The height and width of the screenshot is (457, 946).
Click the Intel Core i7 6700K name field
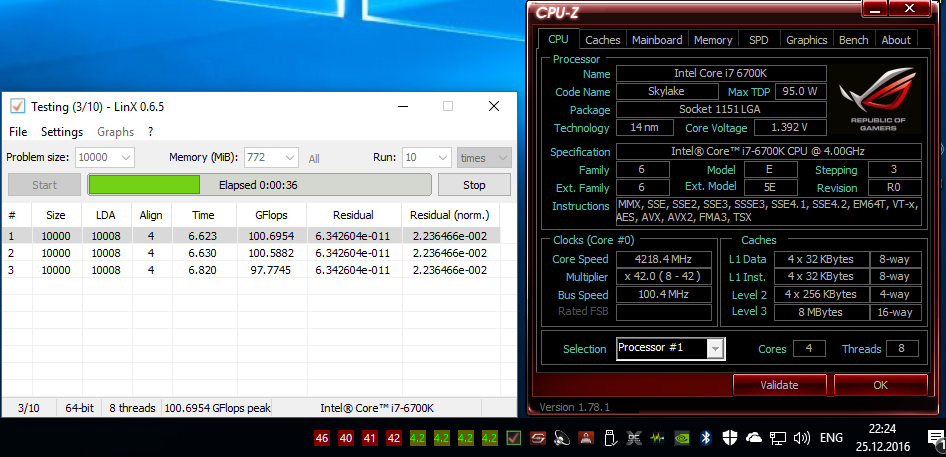coord(721,74)
